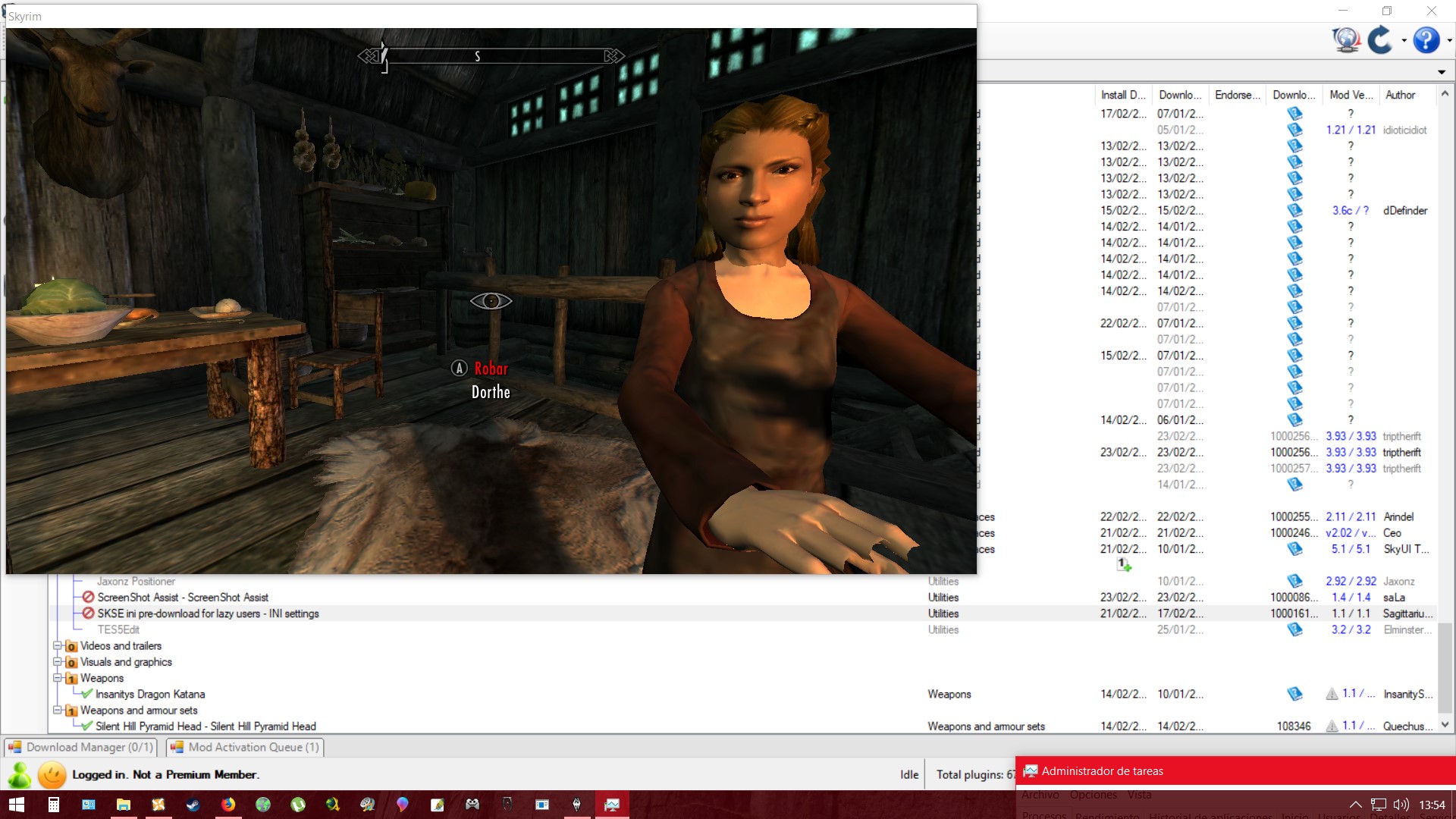Screen dimensions: 1456x819
Task: Launch Firefox from the taskbar
Action: (x=228, y=805)
